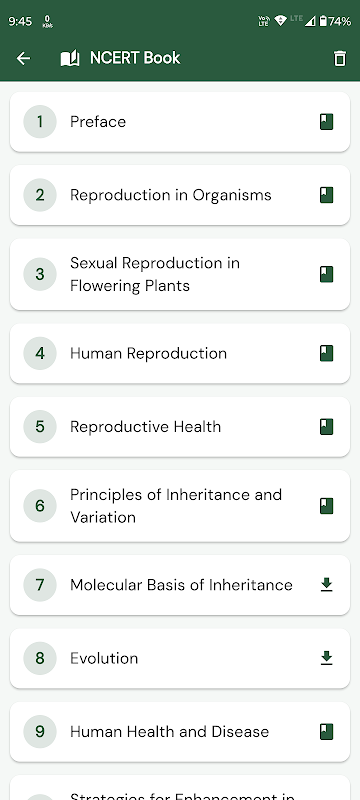
Task: Click the trash delete icon
Action: 340,59
